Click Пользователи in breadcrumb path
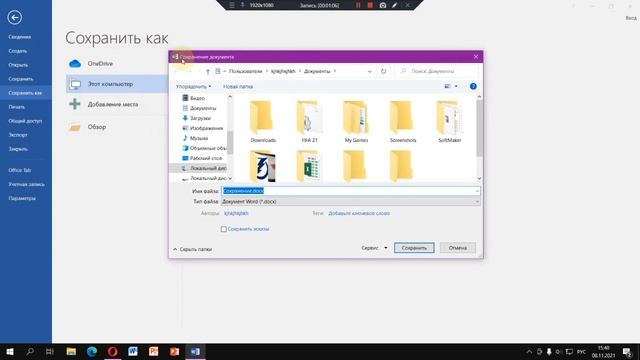The height and width of the screenshot is (360, 640). click(245, 71)
